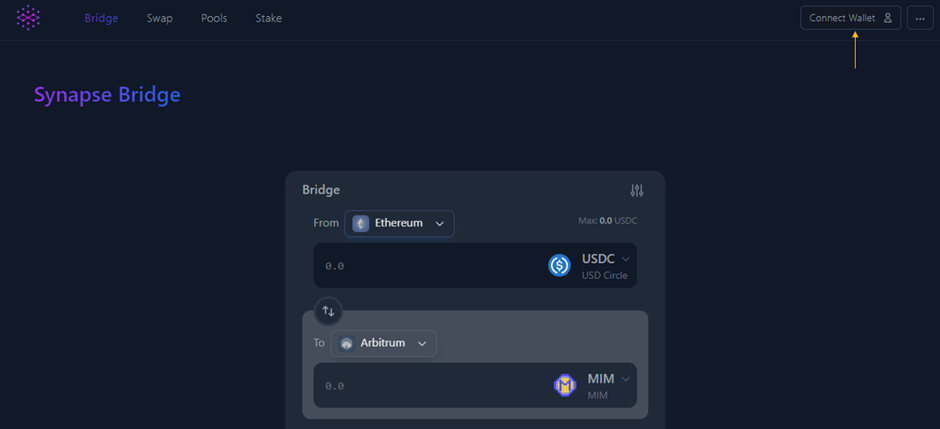Expand the Ethereum source chain dropdown
Image resolution: width=940 pixels, height=429 pixels.
click(x=440, y=223)
